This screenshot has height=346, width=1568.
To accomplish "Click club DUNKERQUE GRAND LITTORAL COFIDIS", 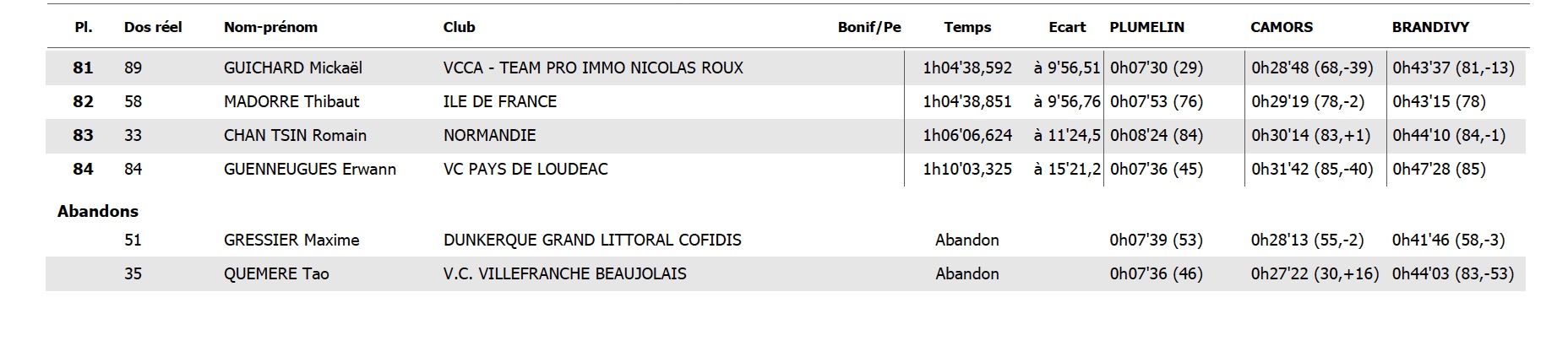I will click(592, 240).
